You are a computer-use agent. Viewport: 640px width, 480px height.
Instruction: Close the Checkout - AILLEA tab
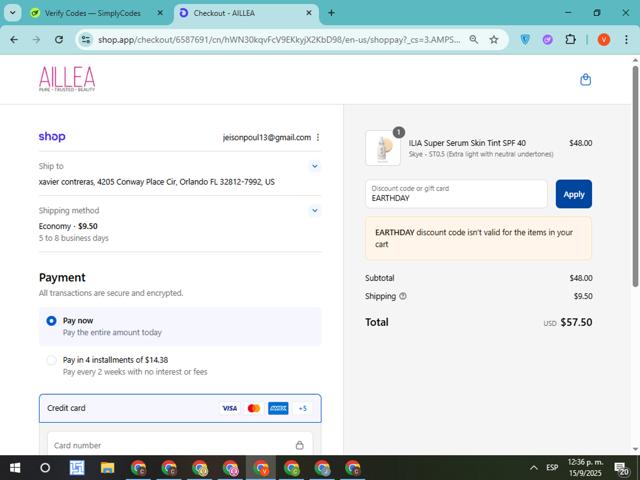tap(309, 13)
